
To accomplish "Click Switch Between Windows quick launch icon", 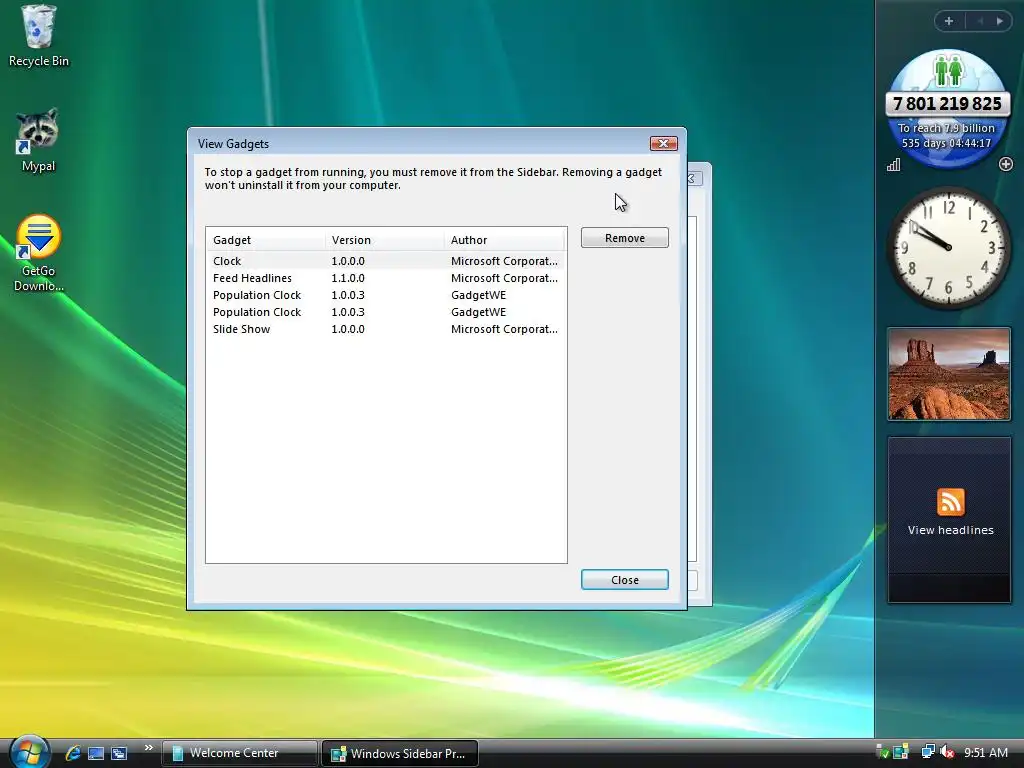I will pos(119,753).
